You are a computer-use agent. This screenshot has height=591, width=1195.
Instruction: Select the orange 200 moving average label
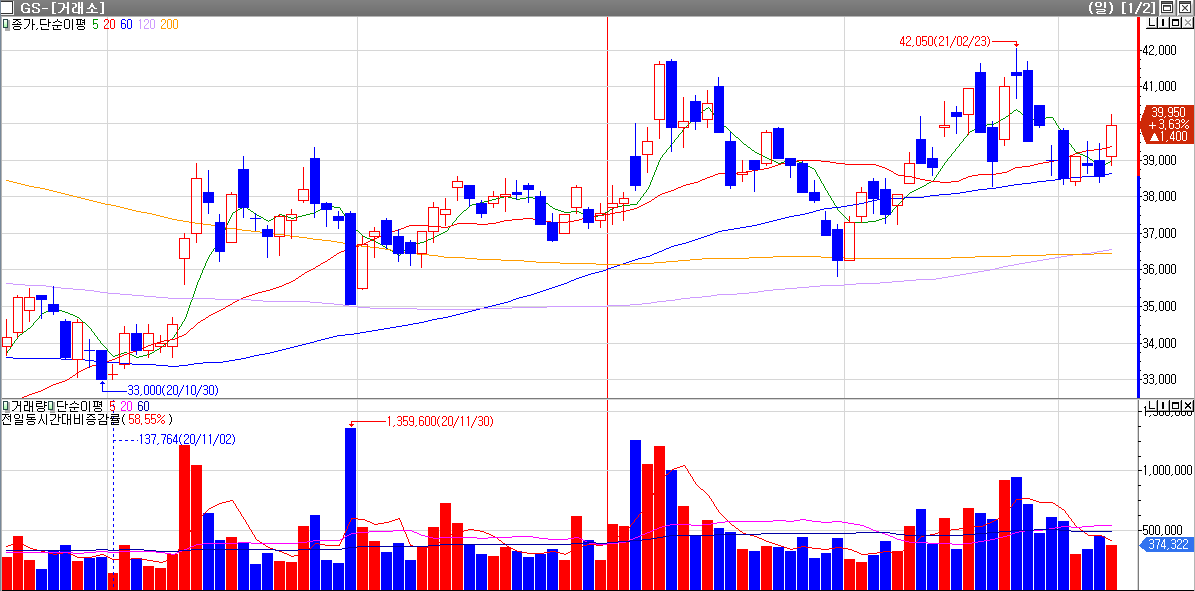pos(169,24)
